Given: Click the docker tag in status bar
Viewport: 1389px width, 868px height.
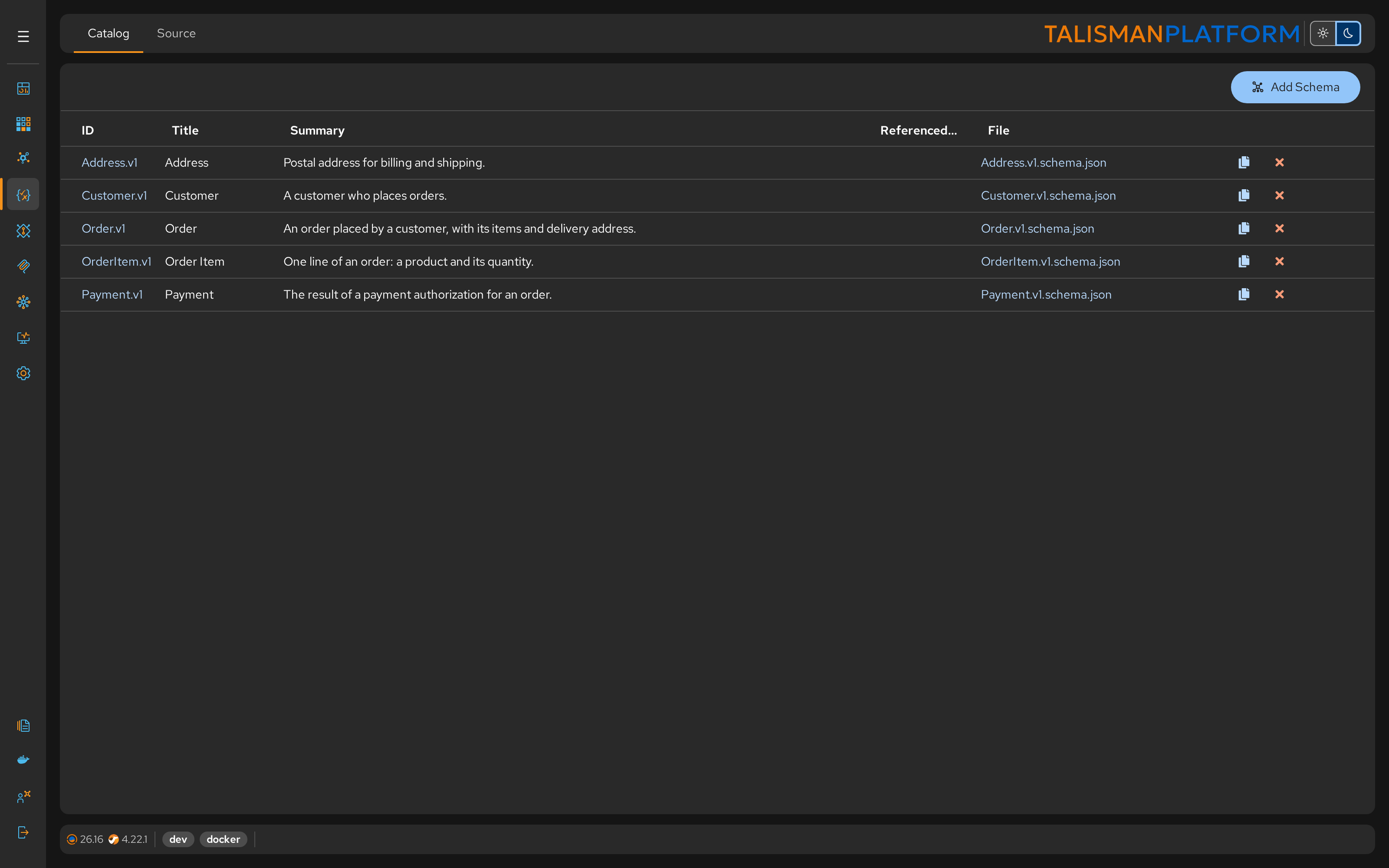Looking at the screenshot, I should pyautogui.click(x=223, y=839).
